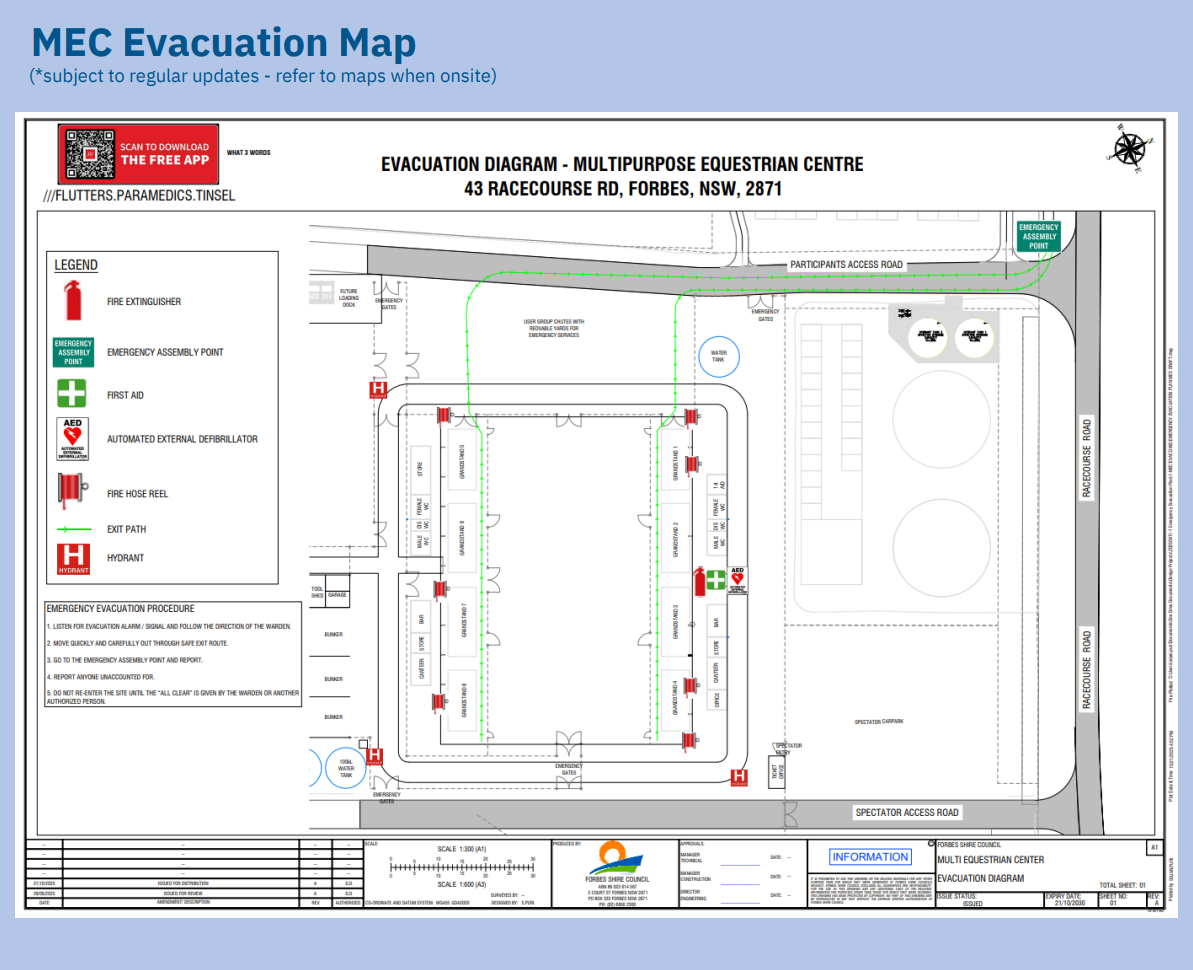Screen dimensions: 1193x970
Task: Click the scale bar ruler at bottom
Action: 462,867
